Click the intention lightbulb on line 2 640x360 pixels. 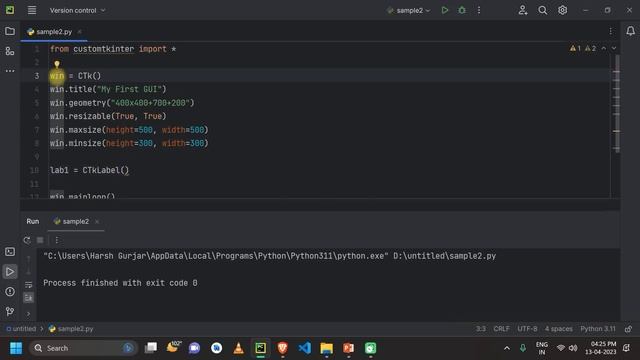coord(57,64)
